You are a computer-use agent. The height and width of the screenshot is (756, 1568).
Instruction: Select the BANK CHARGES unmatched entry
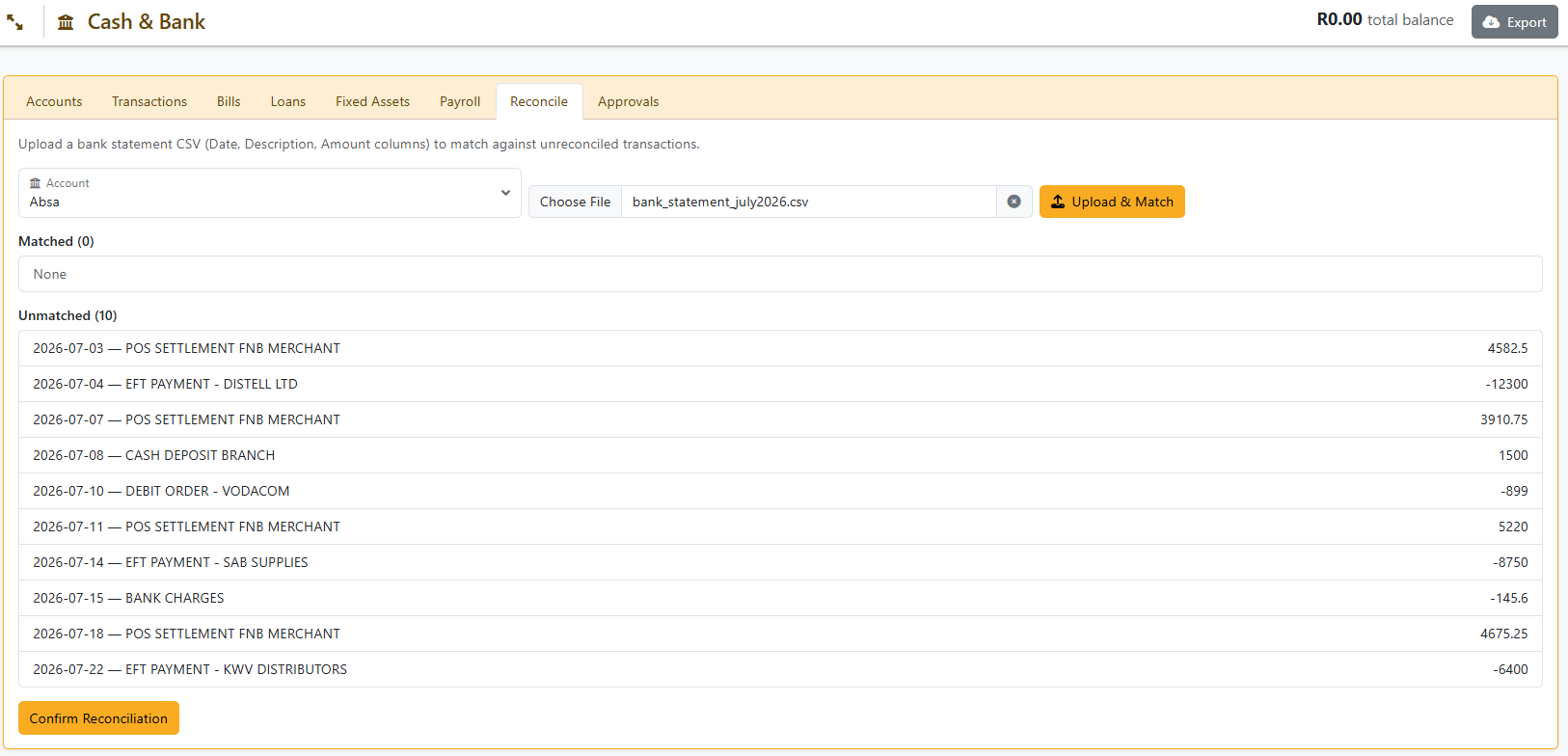click(780, 598)
